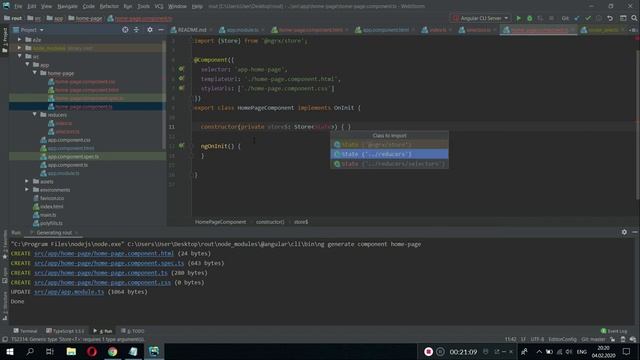Screen dimensions: 640x360
Task: Choose State from '../reducers/selectors' import option
Action: pyautogui.click(x=389, y=164)
